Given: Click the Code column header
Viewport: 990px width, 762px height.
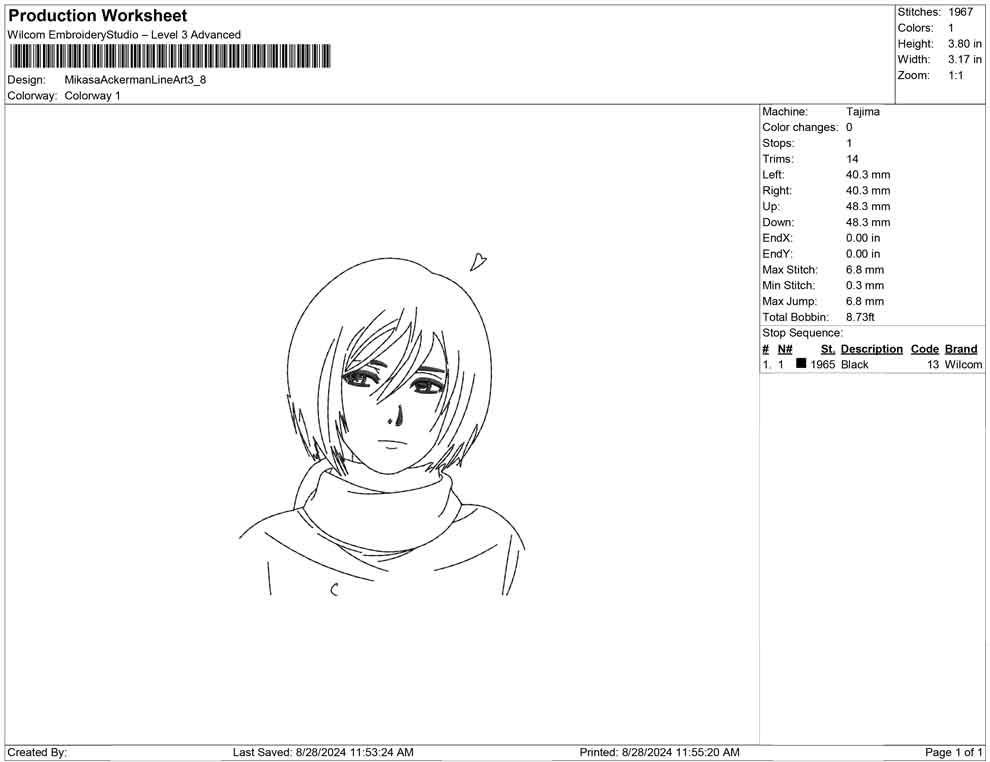Looking at the screenshot, I should pyautogui.click(x=925, y=349).
